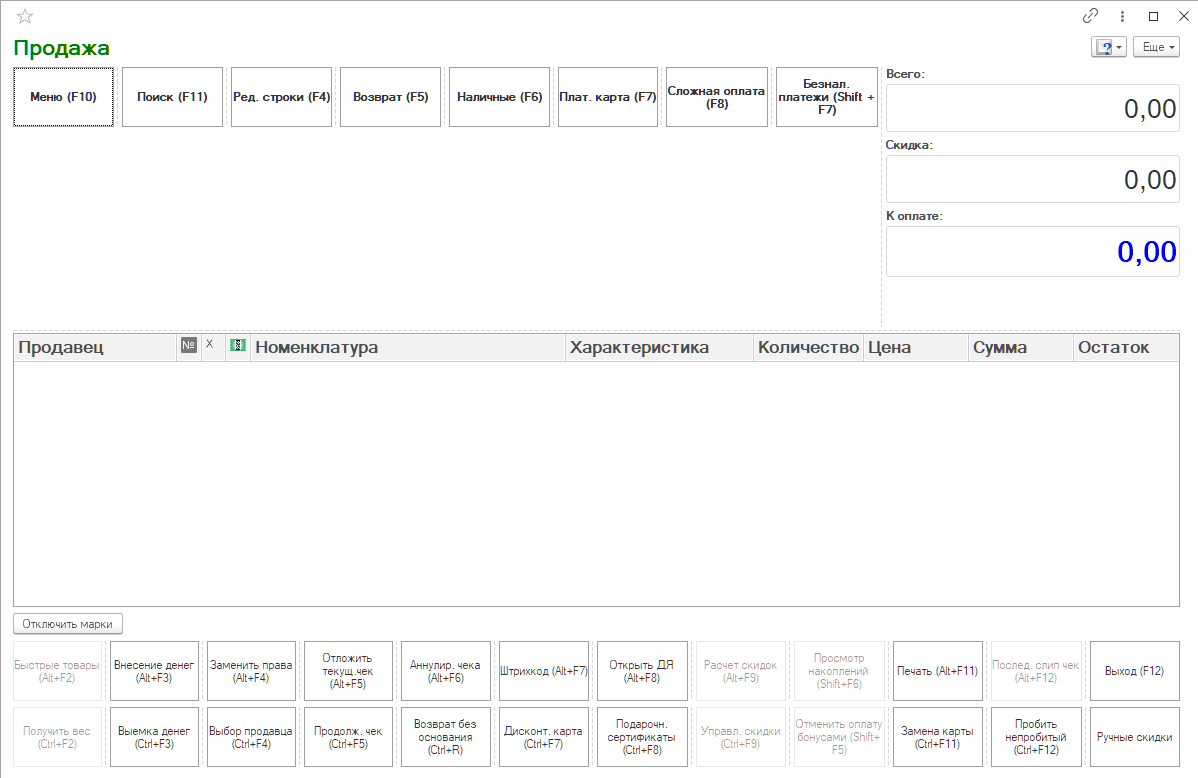Image resolution: width=1198 pixels, height=778 pixels.
Task: Click the help question mark icon
Action: click(x=1104, y=47)
